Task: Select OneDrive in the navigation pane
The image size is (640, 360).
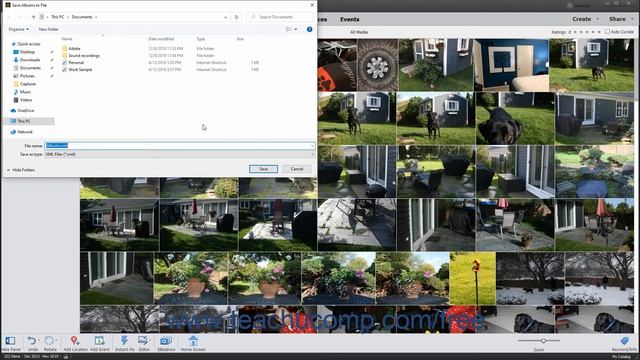Action: point(25,111)
